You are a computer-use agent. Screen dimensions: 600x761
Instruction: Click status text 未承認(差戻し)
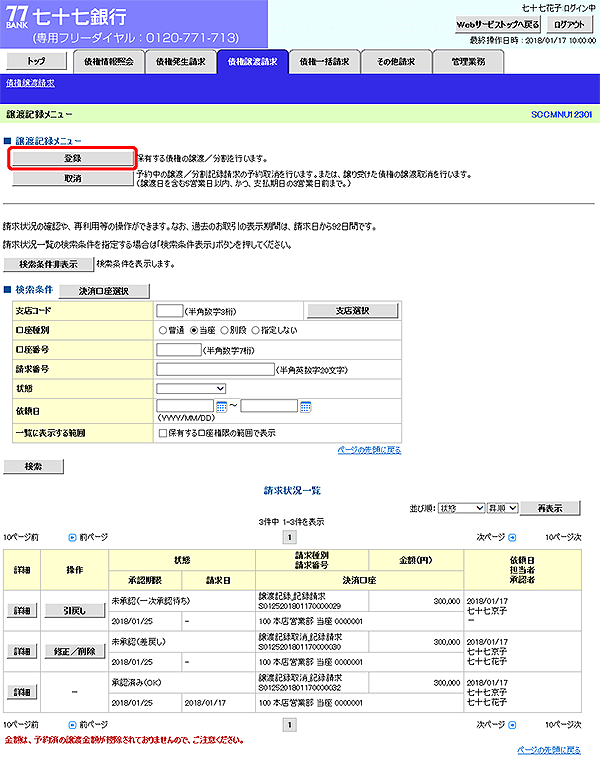[139, 642]
